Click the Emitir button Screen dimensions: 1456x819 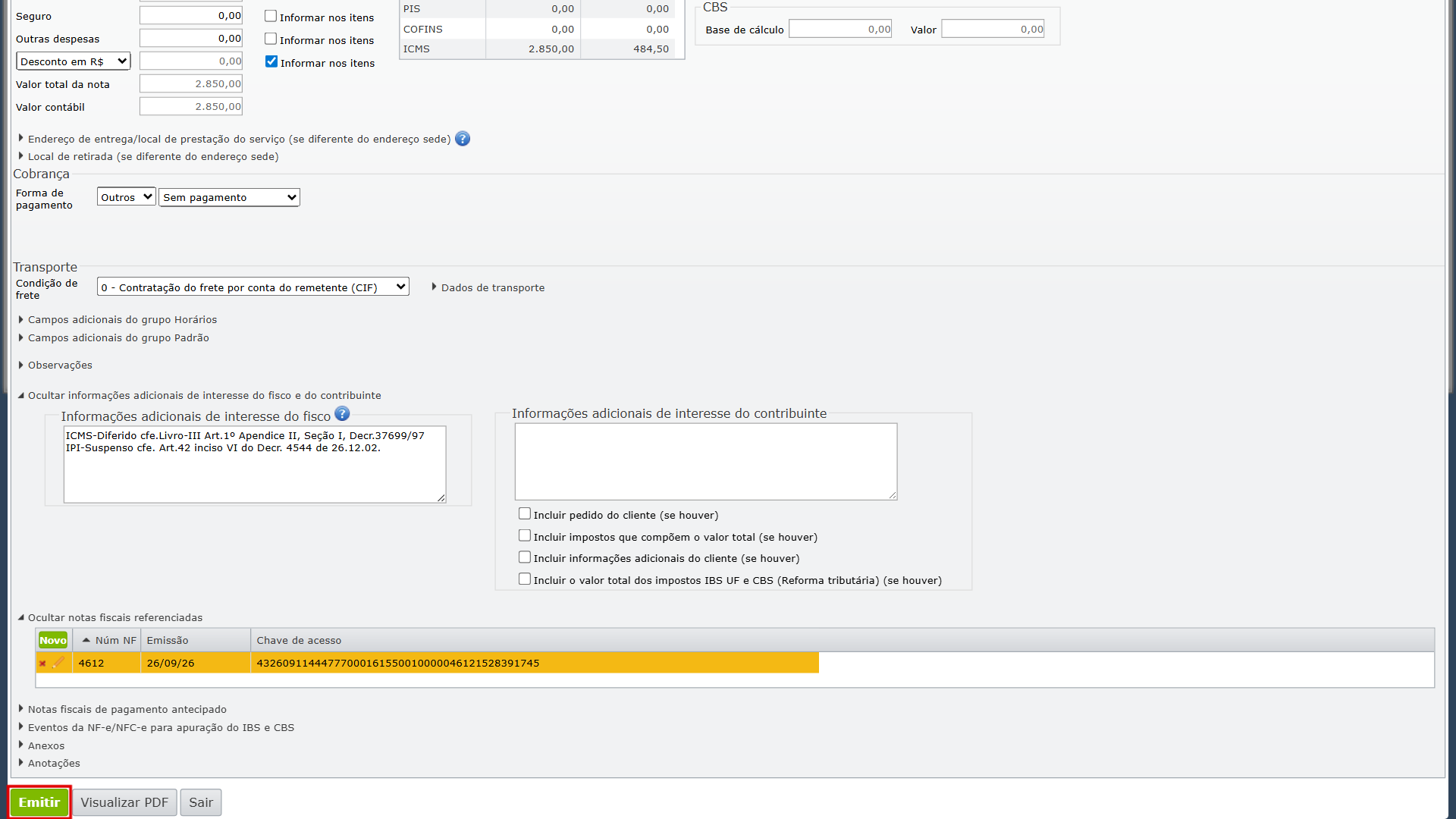pyautogui.click(x=39, y=802)
